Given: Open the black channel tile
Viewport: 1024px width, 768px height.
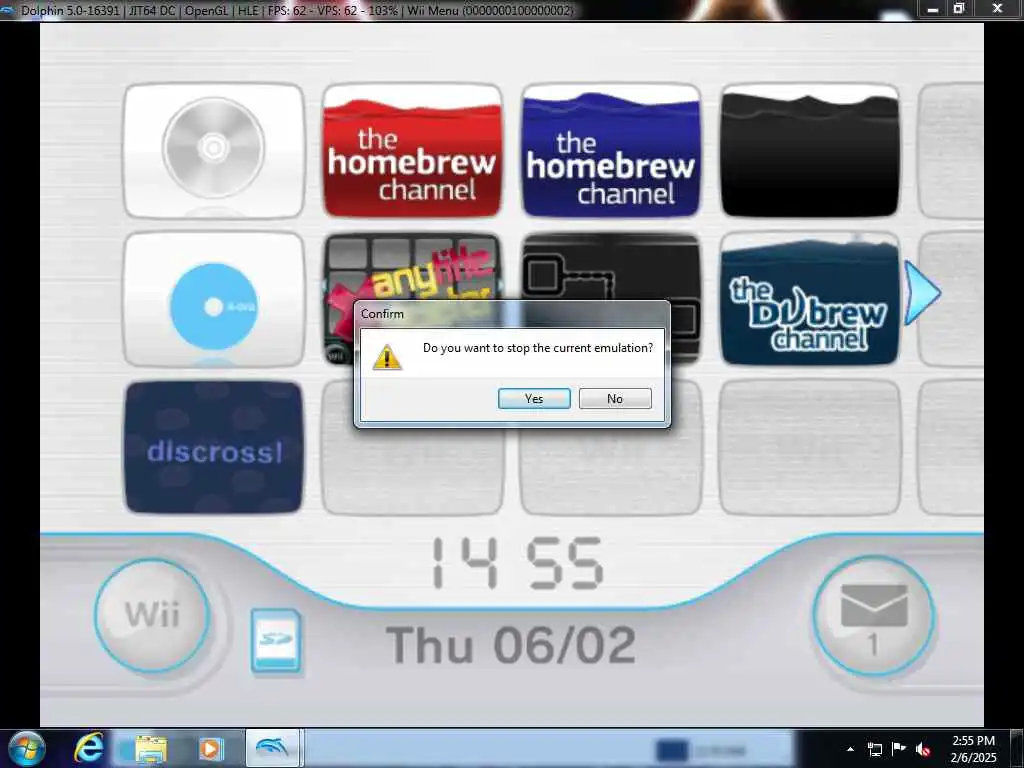Looking at the screenshot, I should 810,150.
